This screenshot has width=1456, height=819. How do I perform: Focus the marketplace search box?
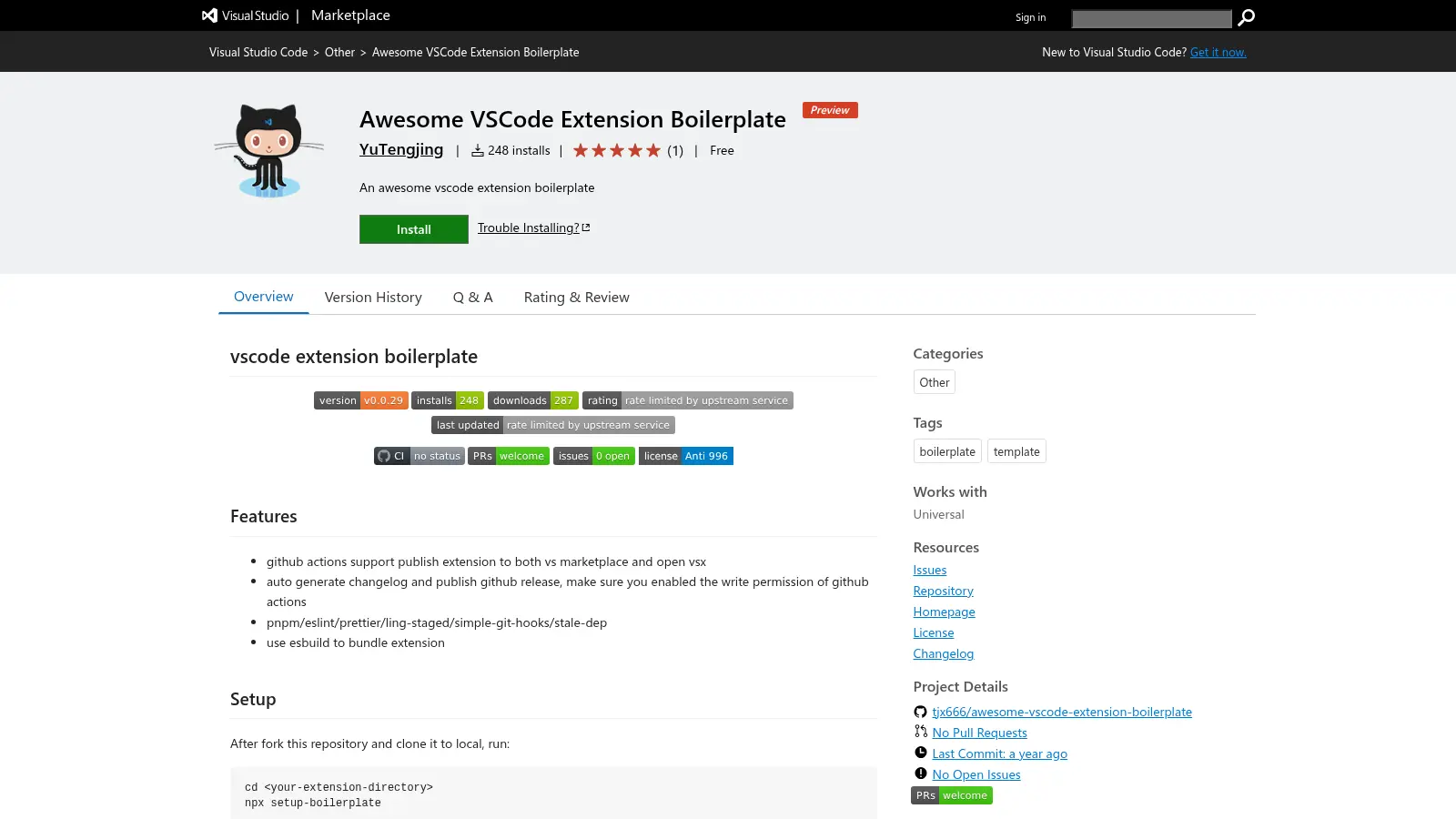tap(1151, 18)
